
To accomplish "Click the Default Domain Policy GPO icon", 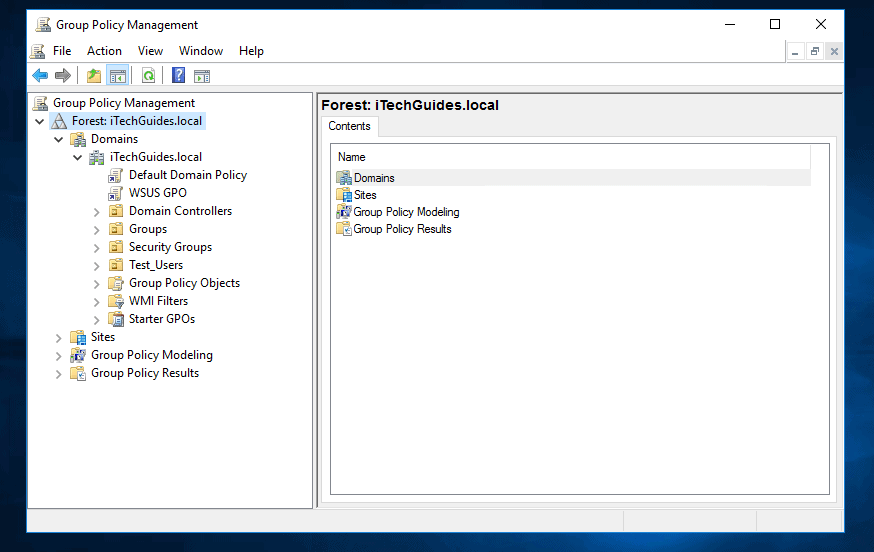I will [115, 176].
